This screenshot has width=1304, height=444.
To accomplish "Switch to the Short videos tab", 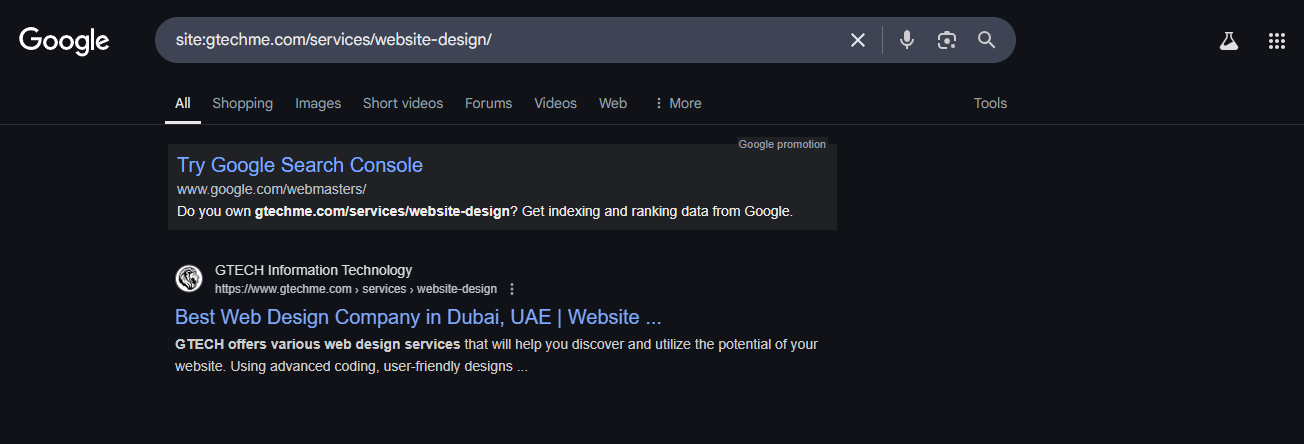I will [403, 103].
